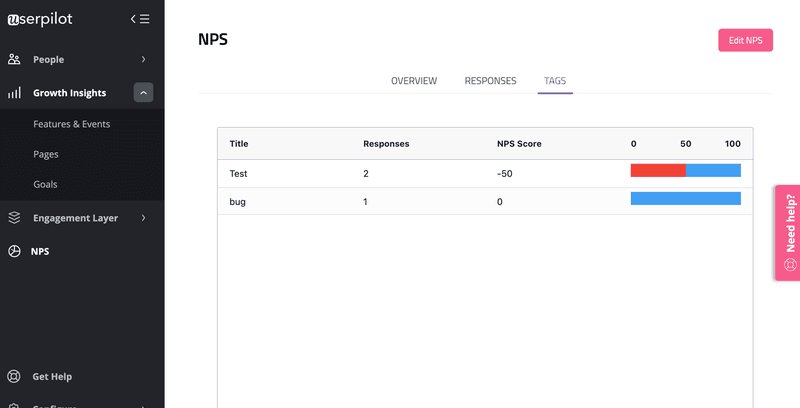Image resolution: width=800 pixels, height=408 pixels.
Task: Click the 50 scale label in header
Action: pyautogui.click(x=686, y=144)
